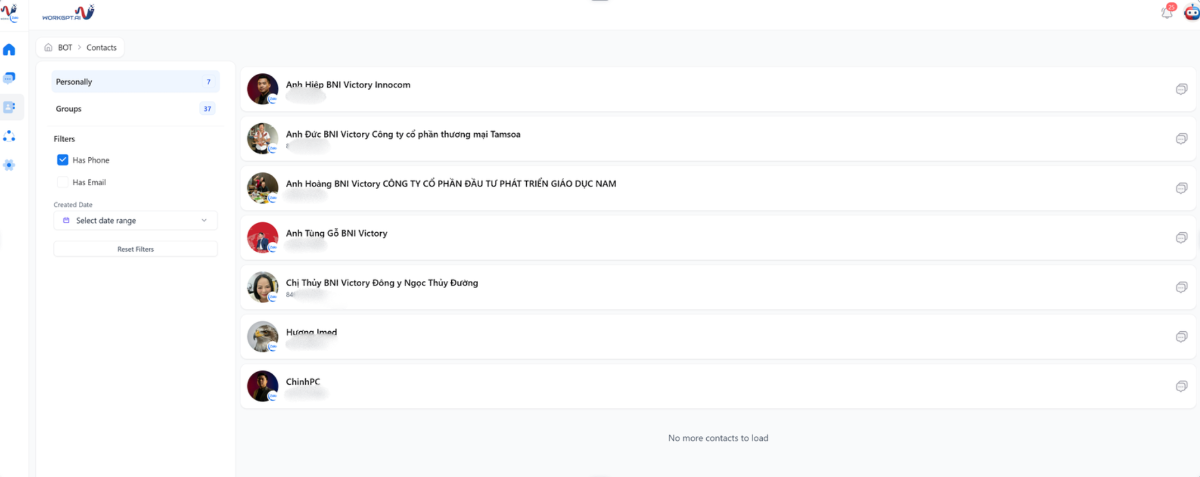This screenshot has width=1200, height=477.
Task: Open the Home icon in sidebar
Action: click(10, 49)
